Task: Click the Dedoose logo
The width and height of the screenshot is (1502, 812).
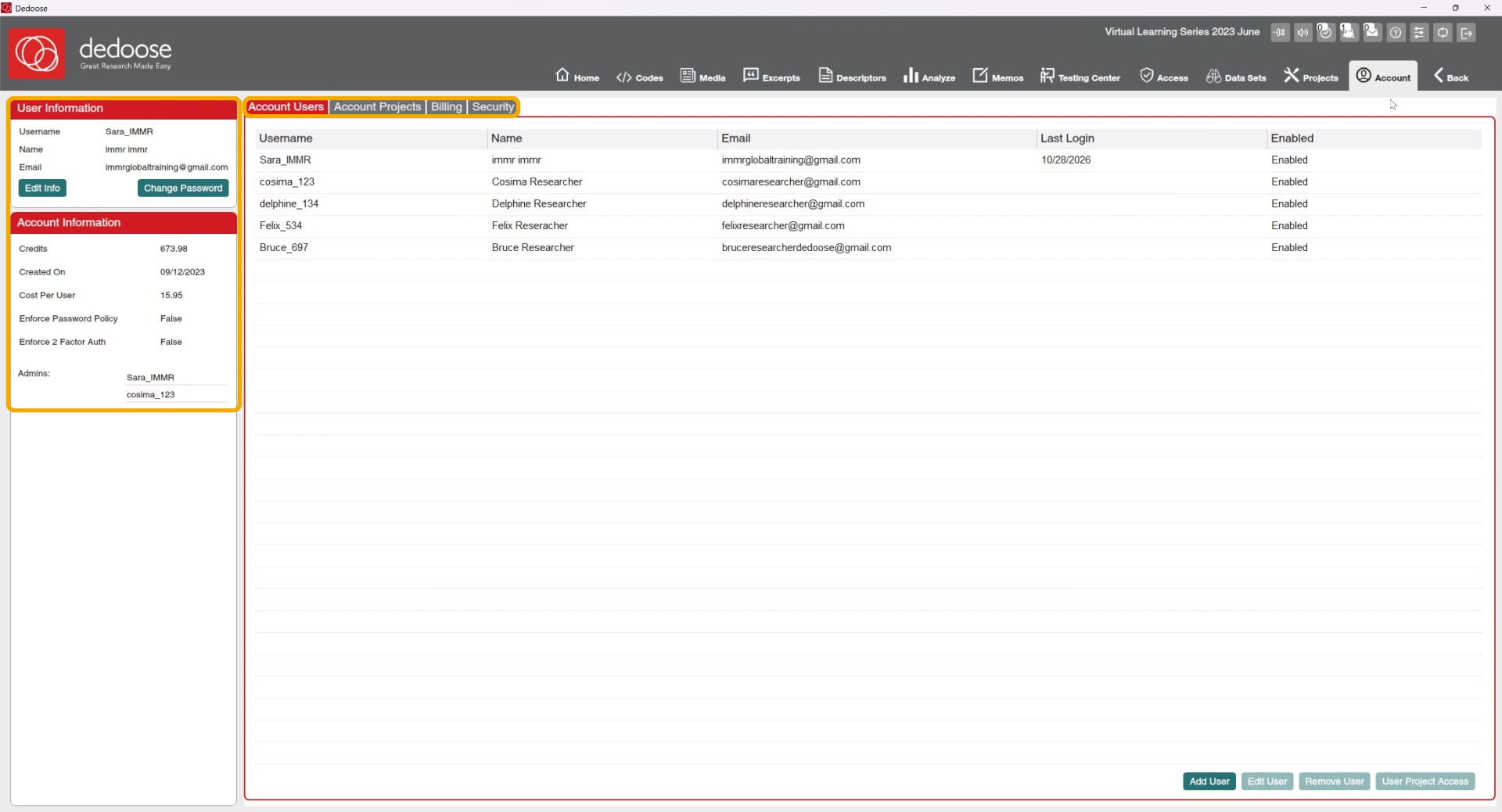Action: coord(37,54)
